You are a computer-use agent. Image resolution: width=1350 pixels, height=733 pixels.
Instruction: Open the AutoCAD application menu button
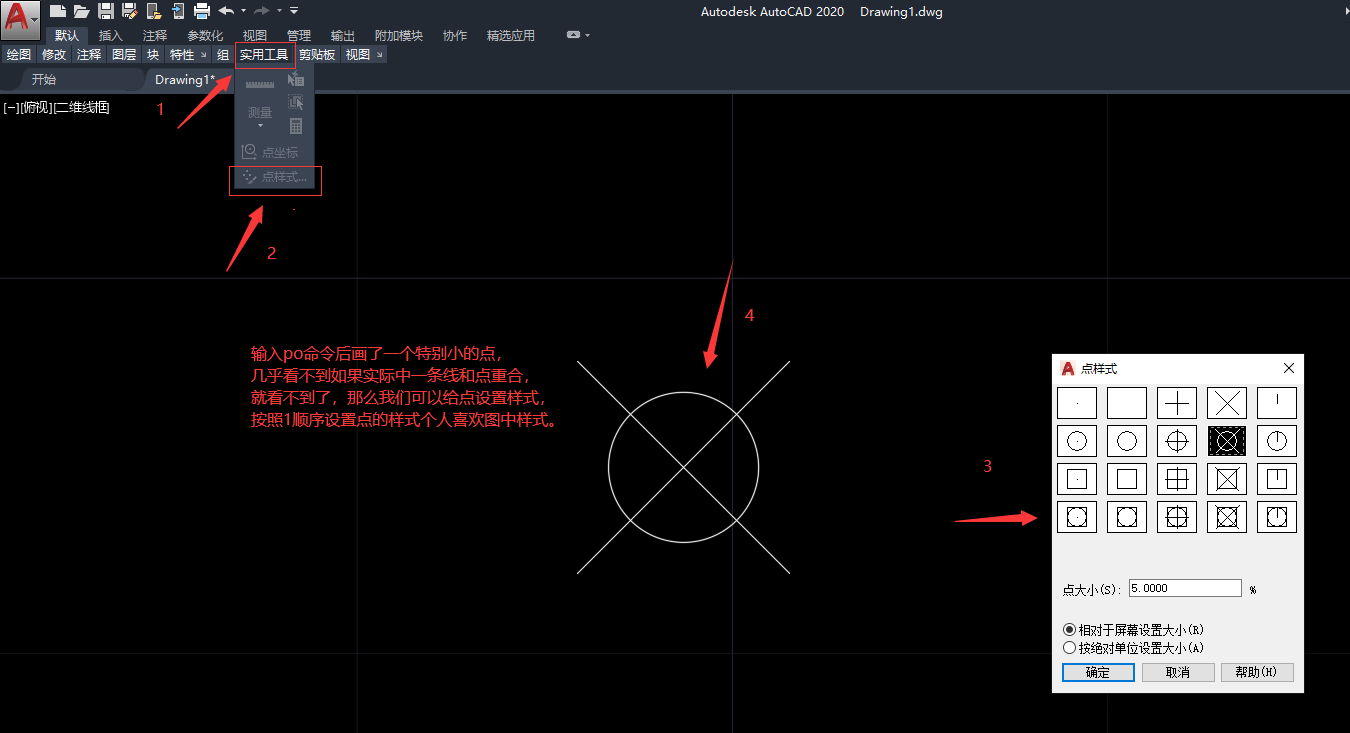coord(20,18)
